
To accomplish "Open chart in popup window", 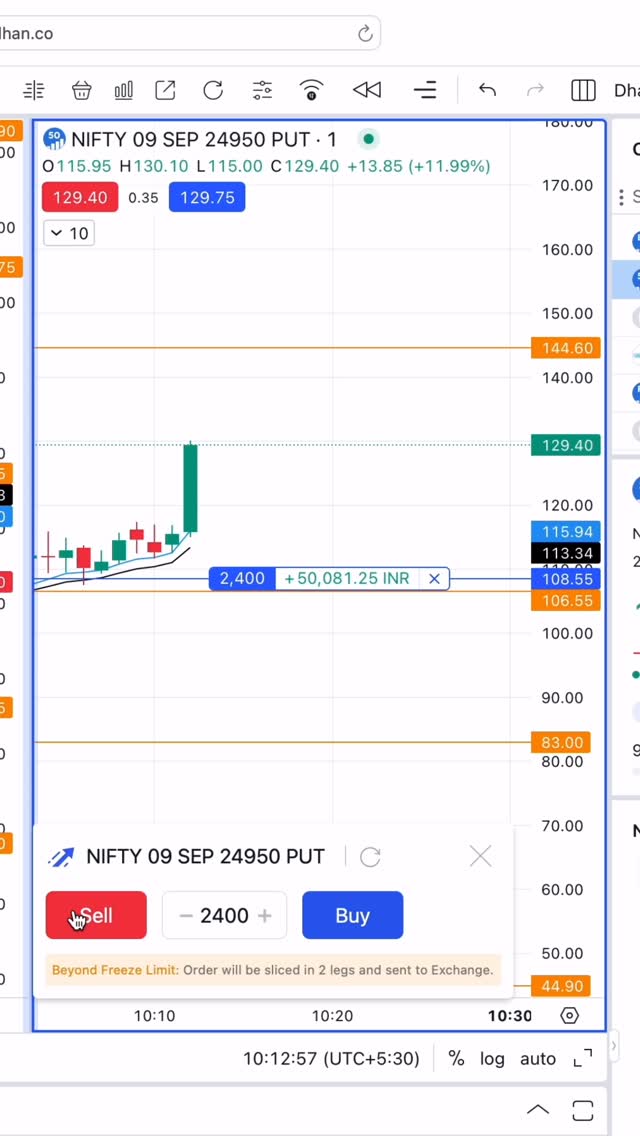I will pyautogui.click(x=165, y=91).
